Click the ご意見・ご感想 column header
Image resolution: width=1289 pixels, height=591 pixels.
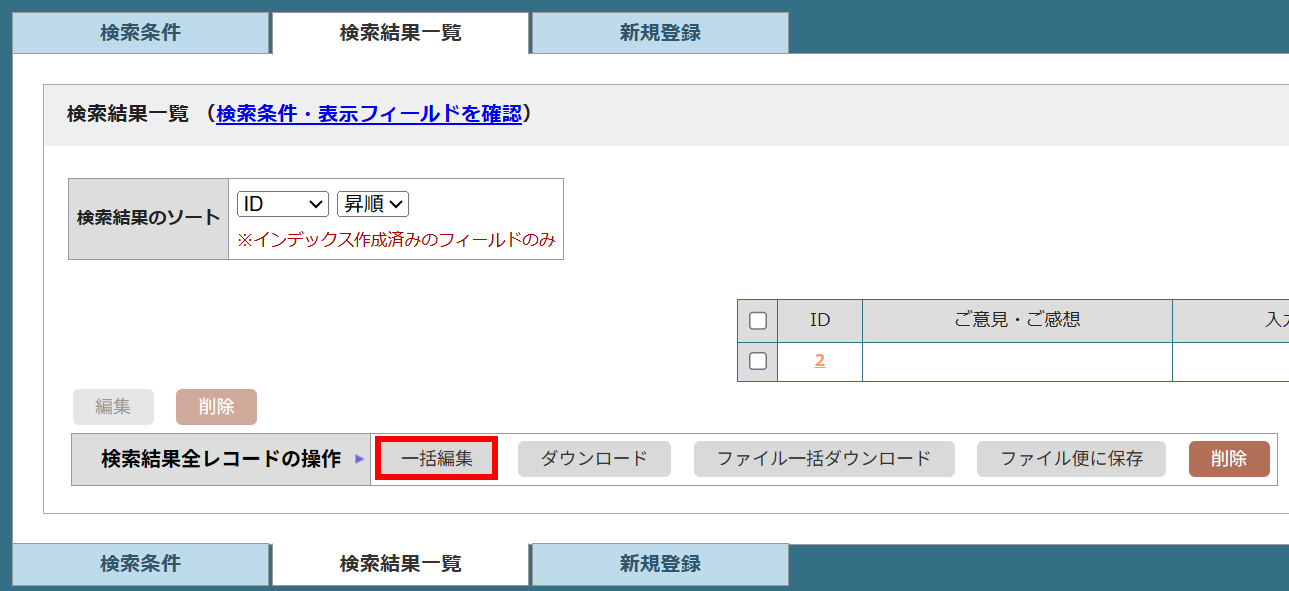1016,320
